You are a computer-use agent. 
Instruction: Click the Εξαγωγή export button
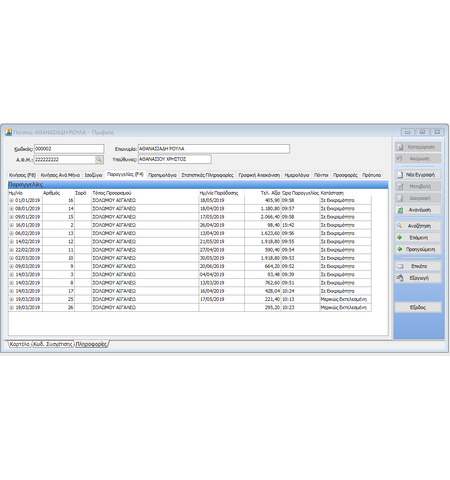(x=418, y=278)
